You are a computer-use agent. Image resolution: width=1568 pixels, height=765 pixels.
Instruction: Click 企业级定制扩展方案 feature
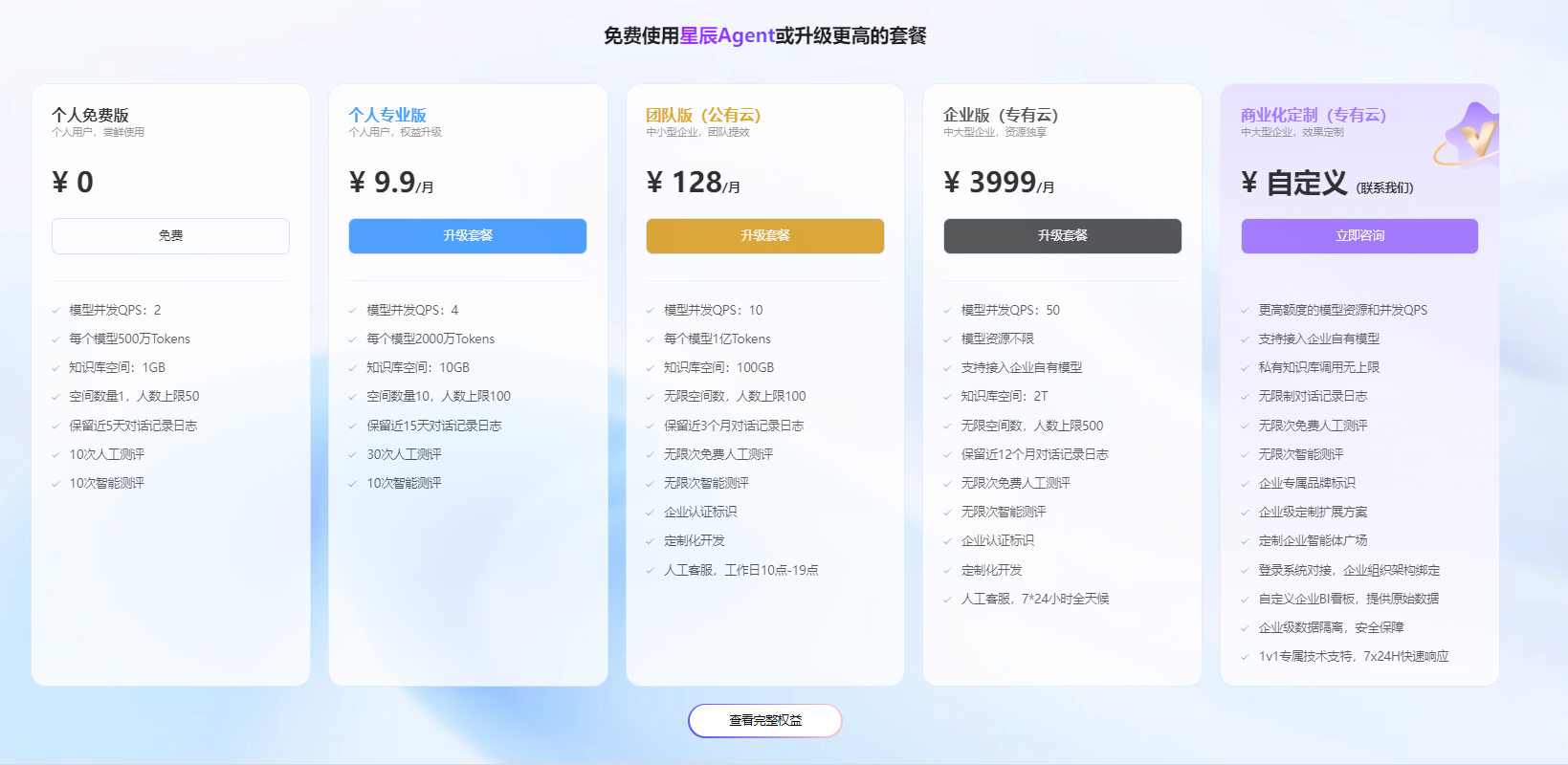click(1313, 512)
